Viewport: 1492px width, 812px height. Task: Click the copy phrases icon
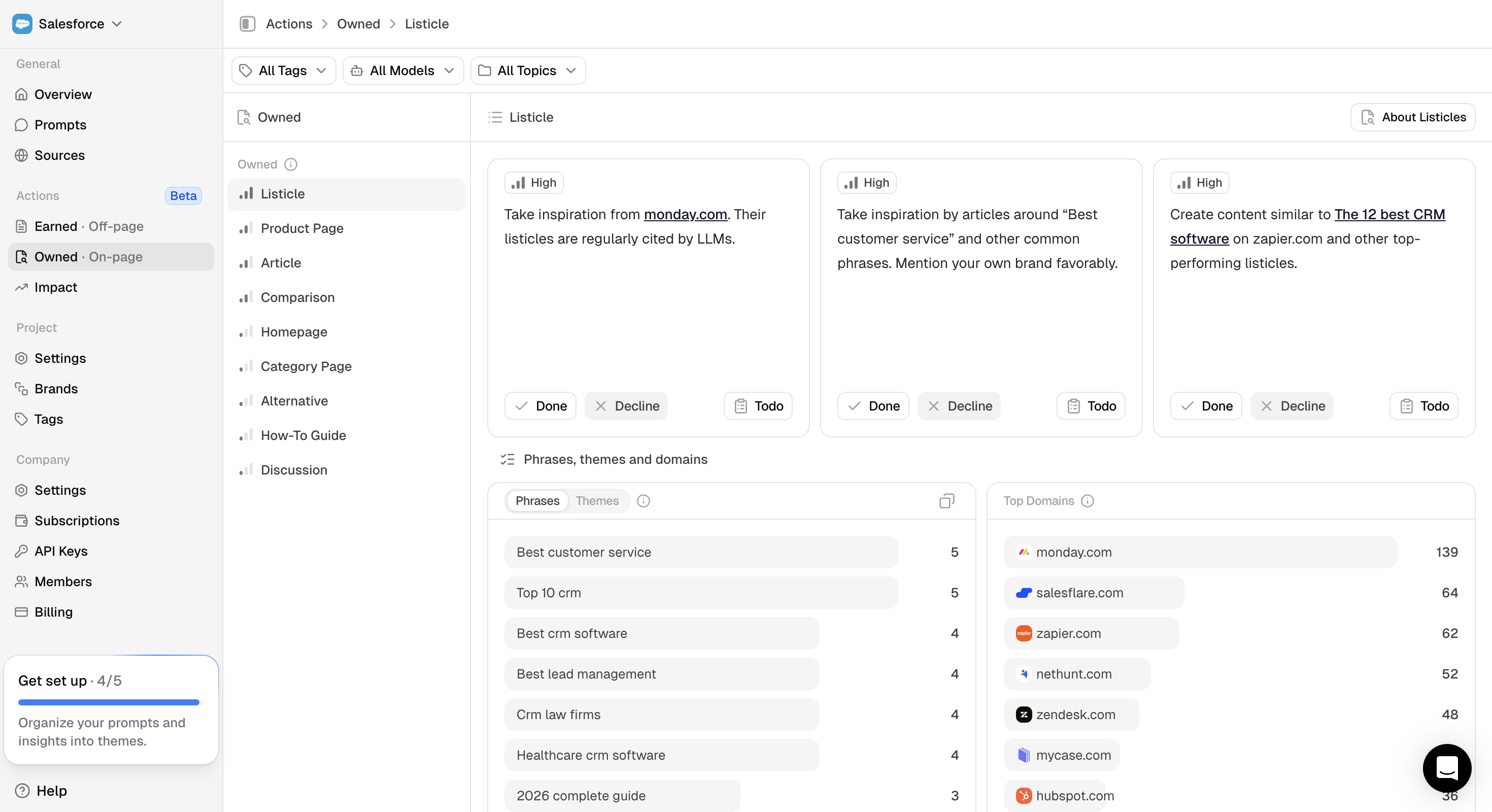coord(946,501)
